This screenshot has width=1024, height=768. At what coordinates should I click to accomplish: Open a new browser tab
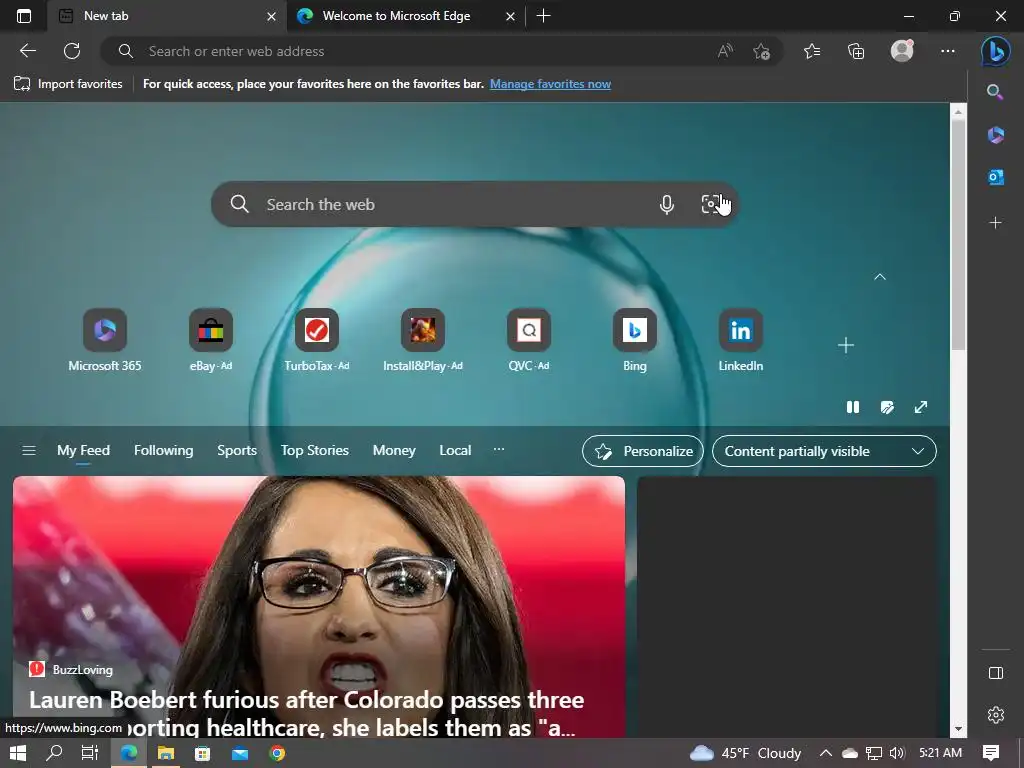point(543,16)
